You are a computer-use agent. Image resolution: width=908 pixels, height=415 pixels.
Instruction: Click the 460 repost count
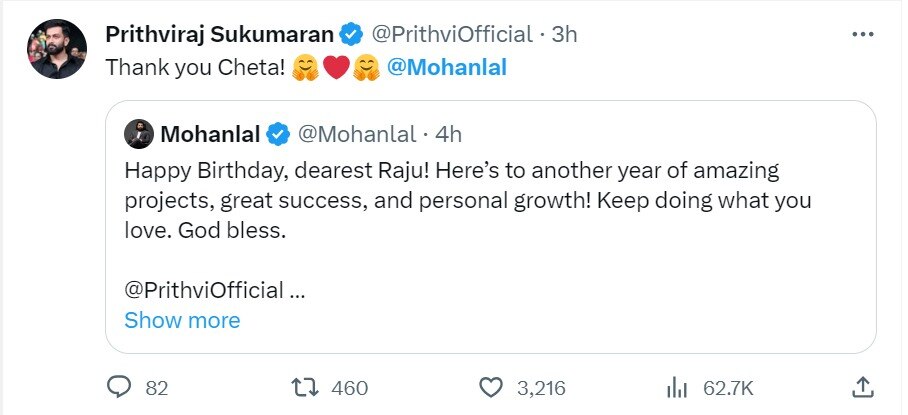click(349, 387)
